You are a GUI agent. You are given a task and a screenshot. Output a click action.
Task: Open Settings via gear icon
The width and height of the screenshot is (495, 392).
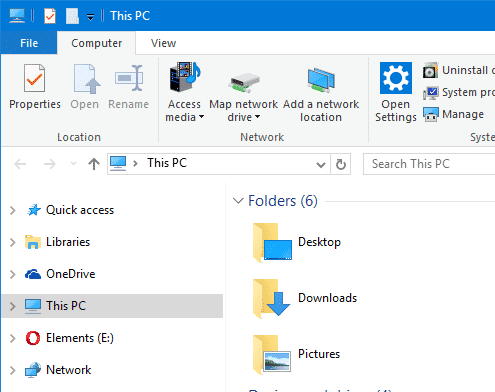point(396,78)
